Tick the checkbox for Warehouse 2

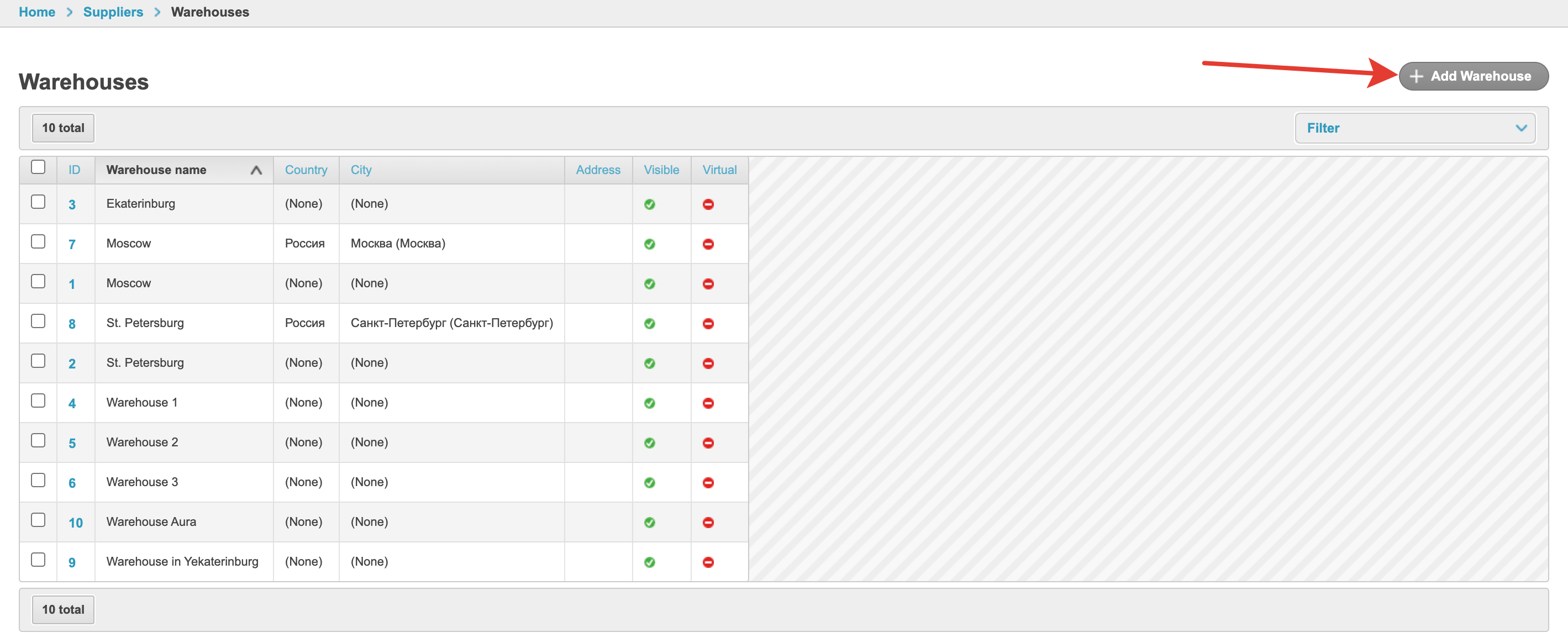pos(38,440)
